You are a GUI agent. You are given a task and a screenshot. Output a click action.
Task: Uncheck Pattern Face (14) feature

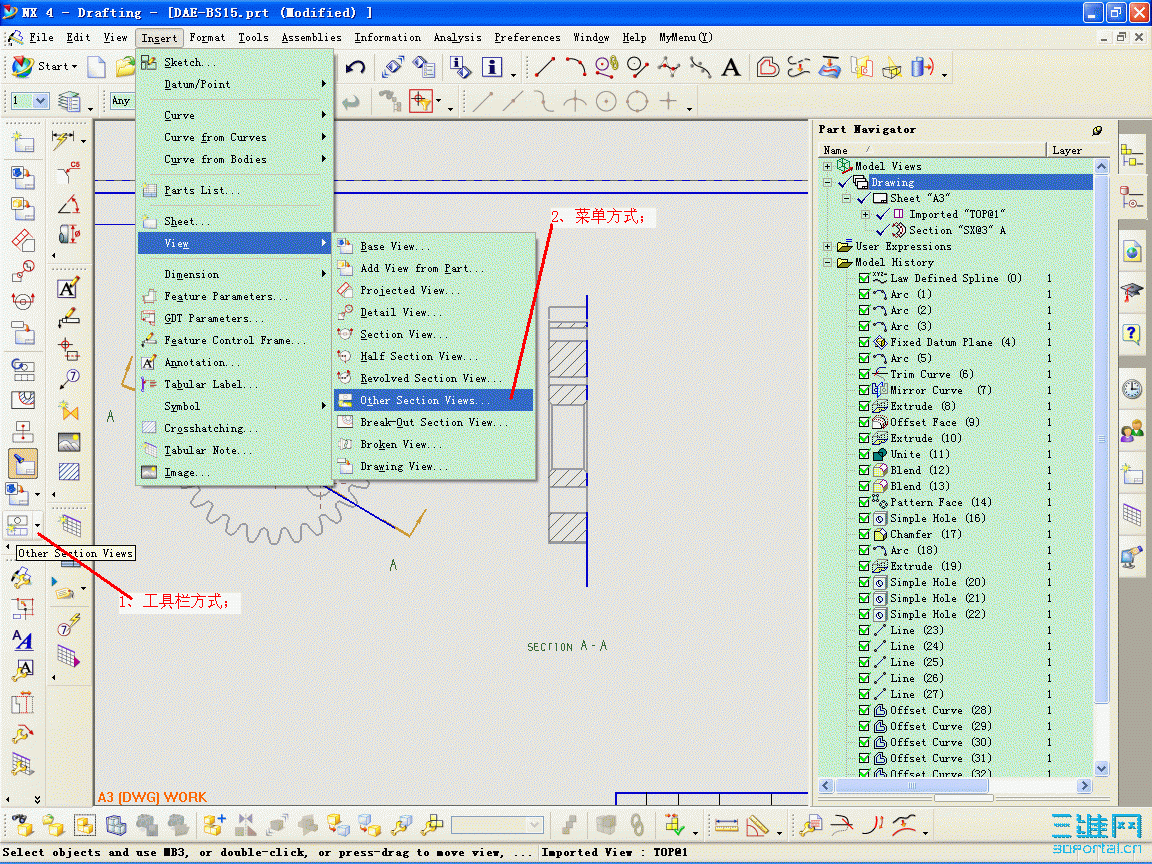pos(864,503)
